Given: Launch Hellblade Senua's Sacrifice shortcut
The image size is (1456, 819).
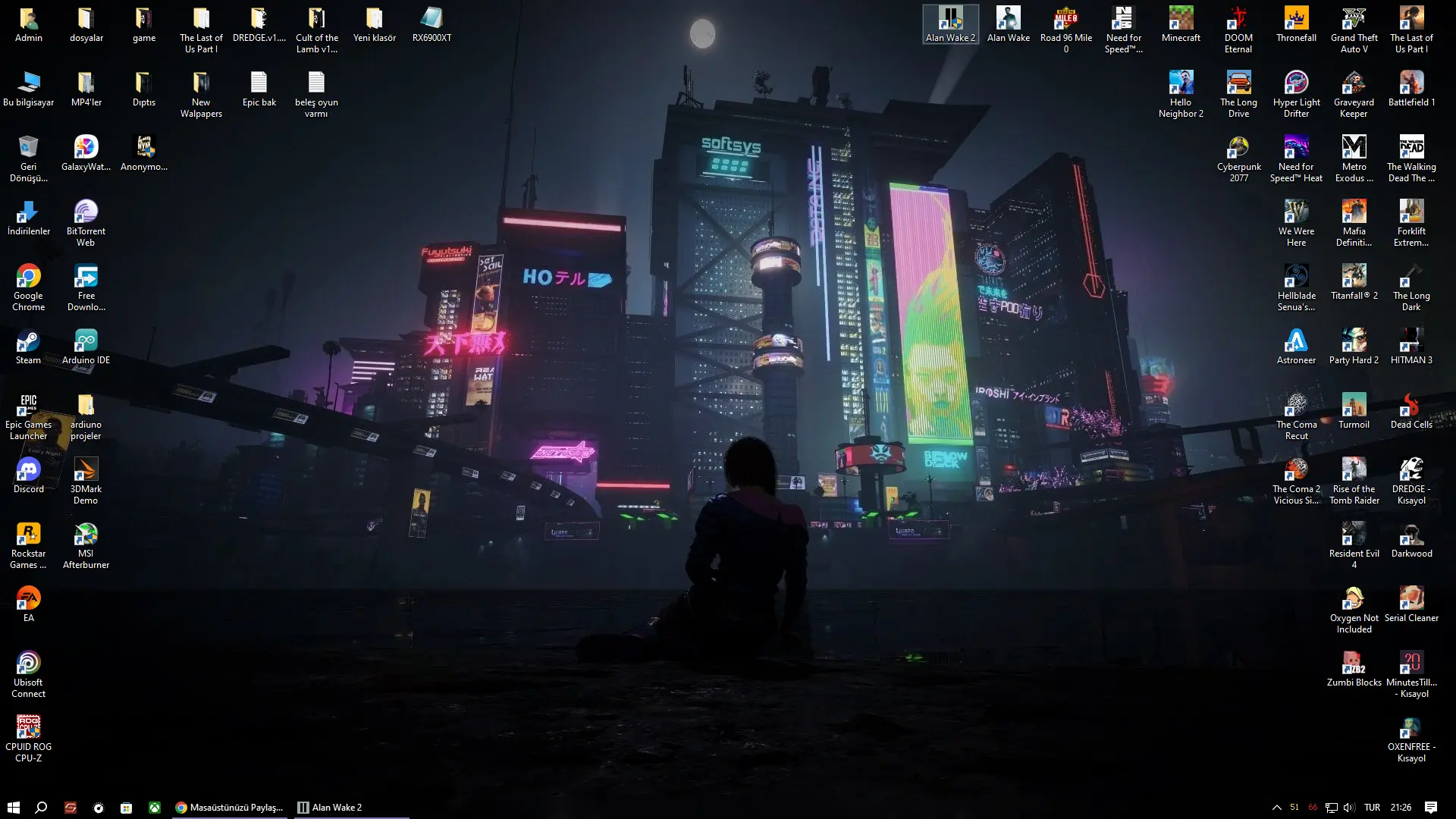Looking at the screenshot, I should (1296, 287).
